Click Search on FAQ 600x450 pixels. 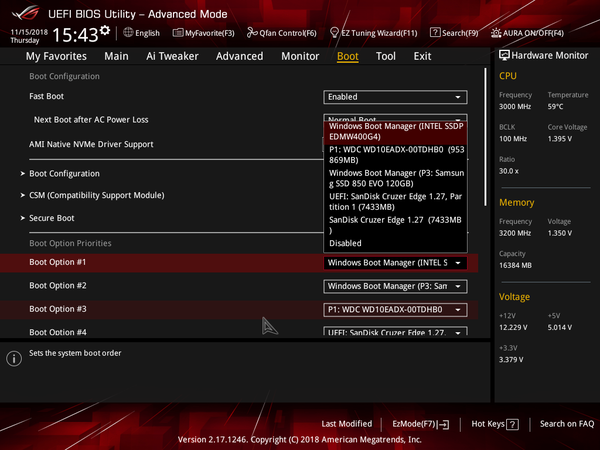(567, 424)
